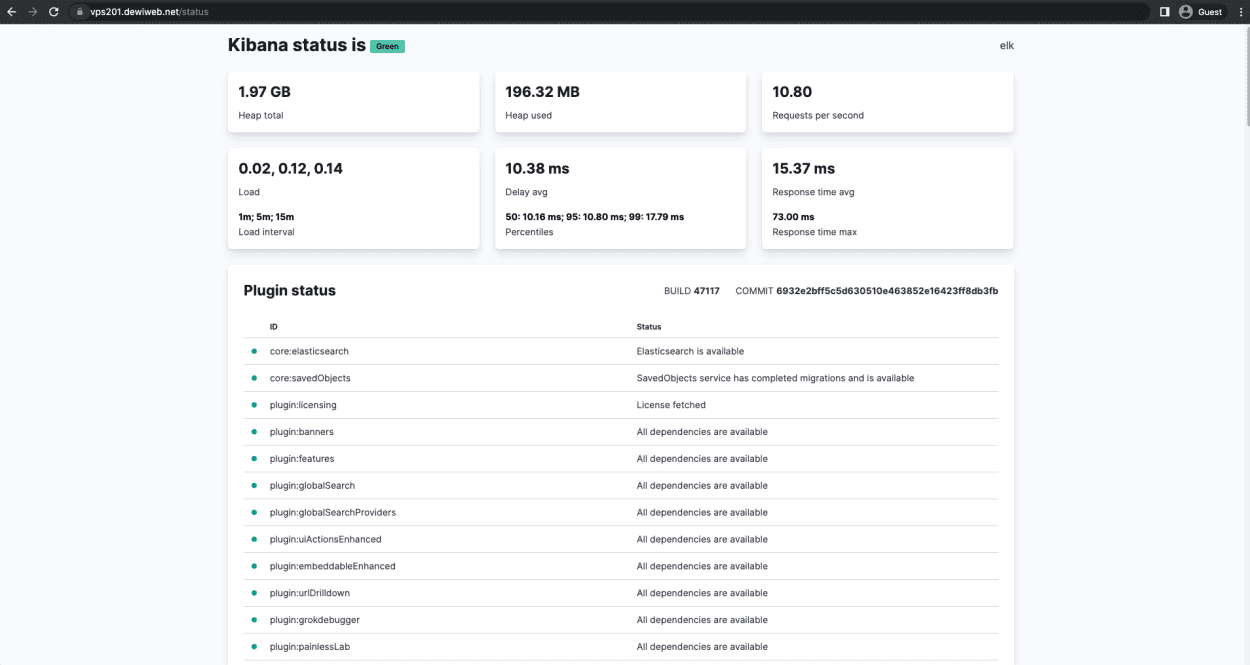Click the browser back arrow
Image resolution: width=1250 pixels, height=665 pixels.
[x=12, y=12]
